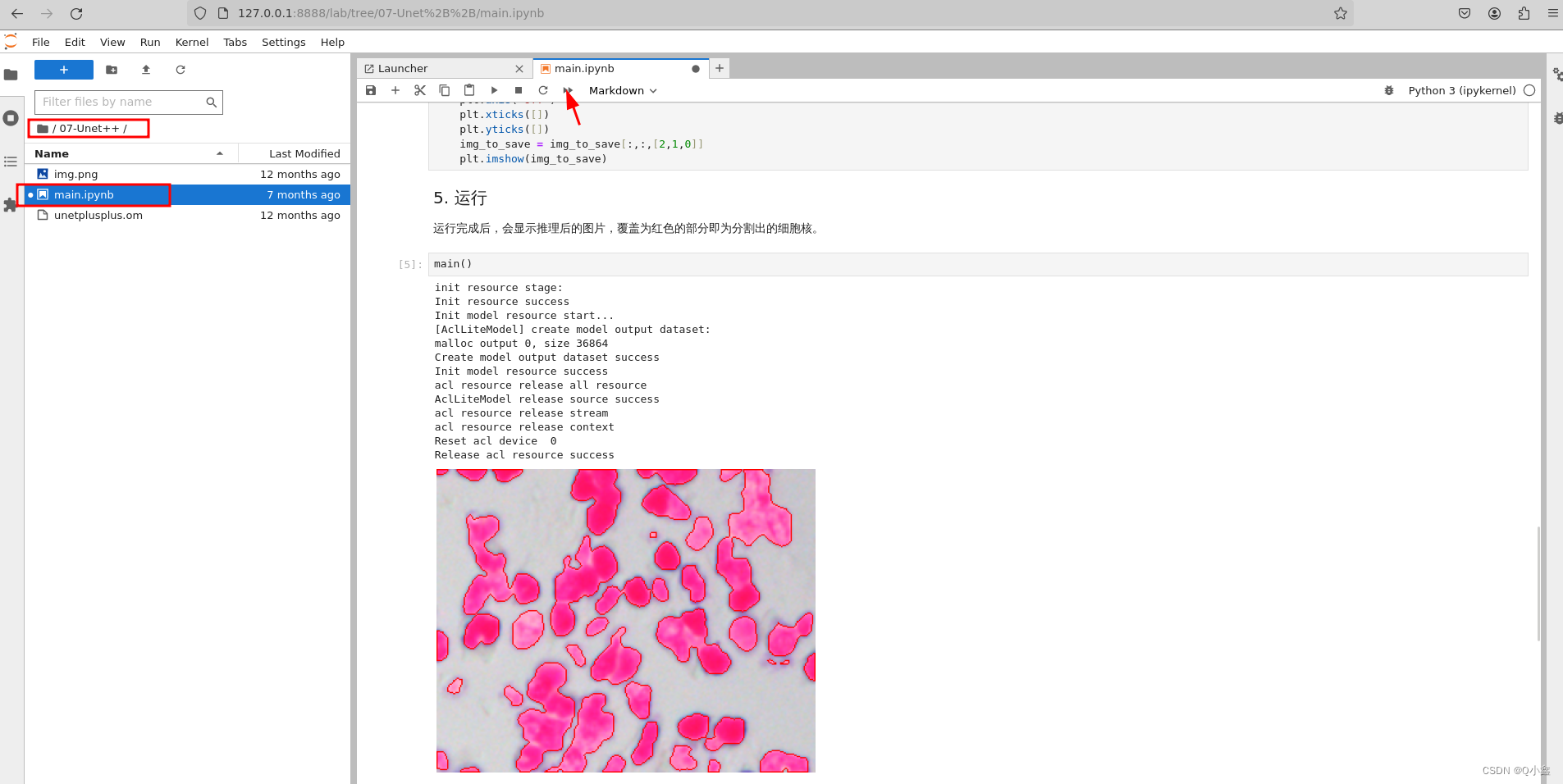Sort files by Name column header
This screenshot has height=784, width=1563.
[x=131, y=153]
